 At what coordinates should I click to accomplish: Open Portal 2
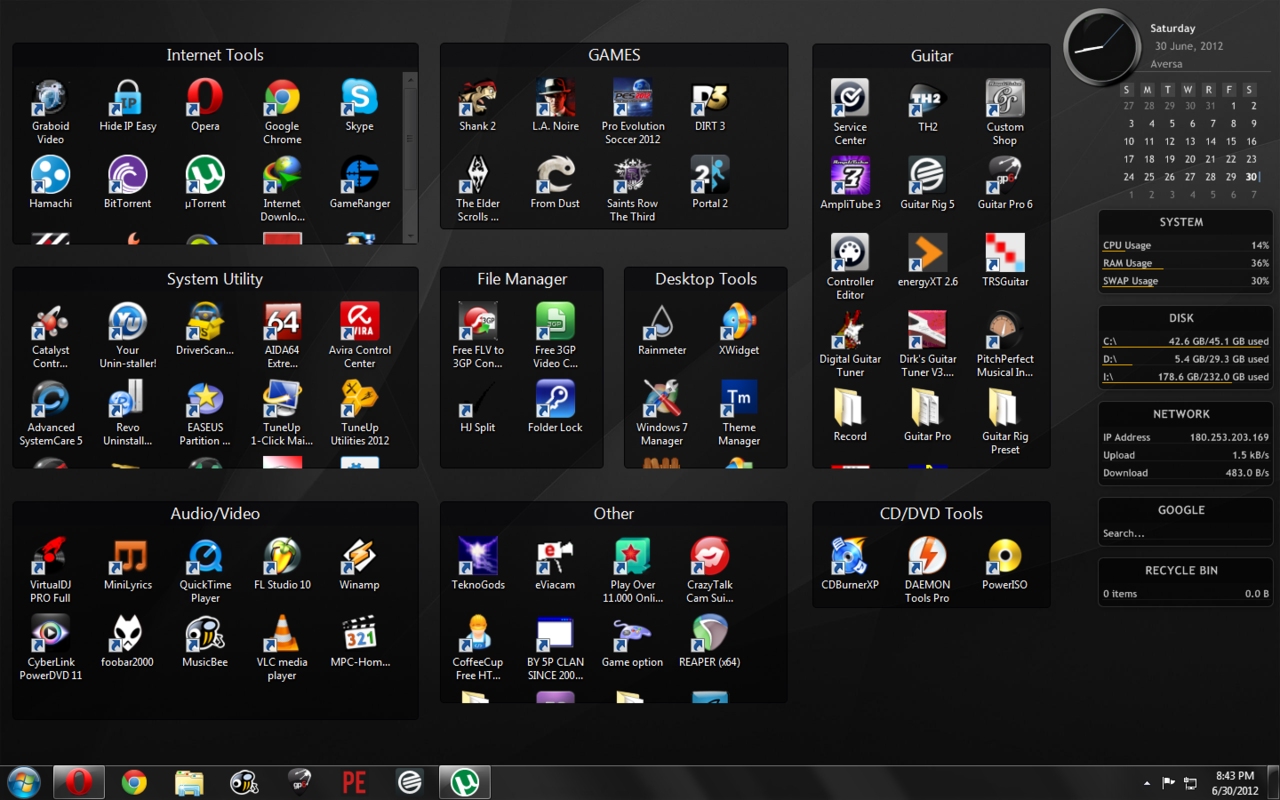(710, 183)
